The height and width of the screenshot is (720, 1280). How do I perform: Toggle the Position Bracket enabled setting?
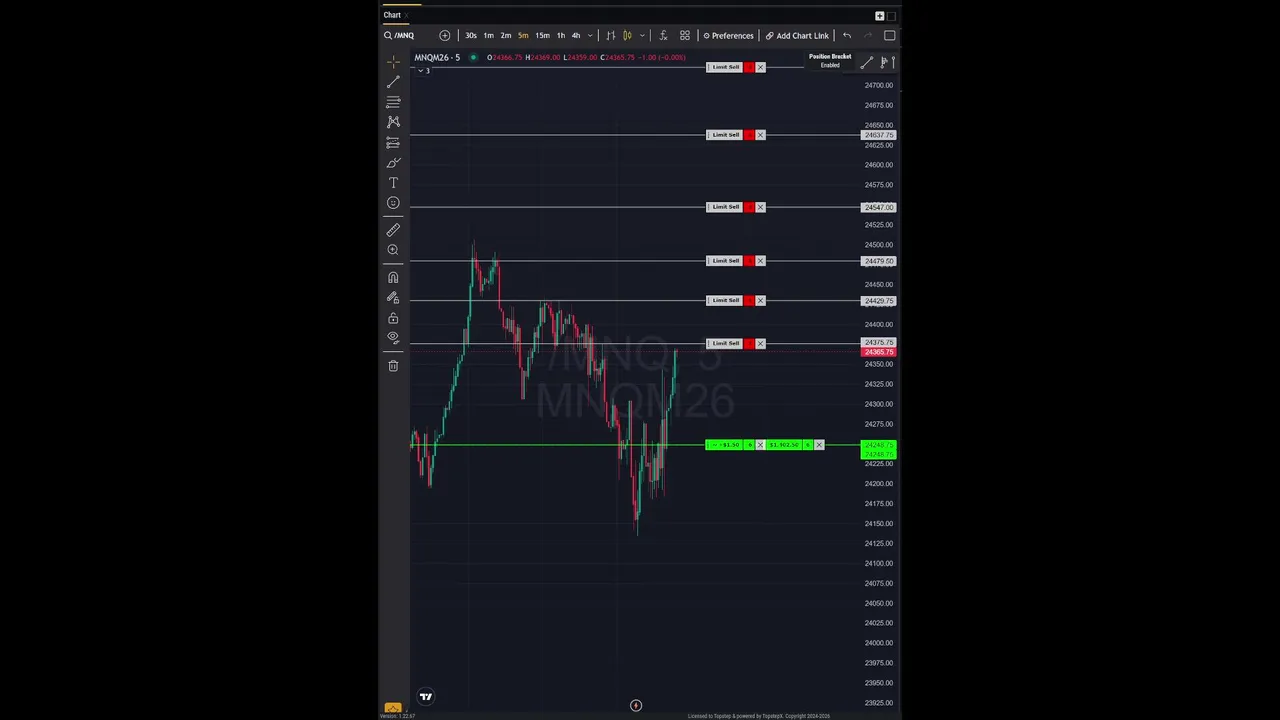[x=830, y=60]
